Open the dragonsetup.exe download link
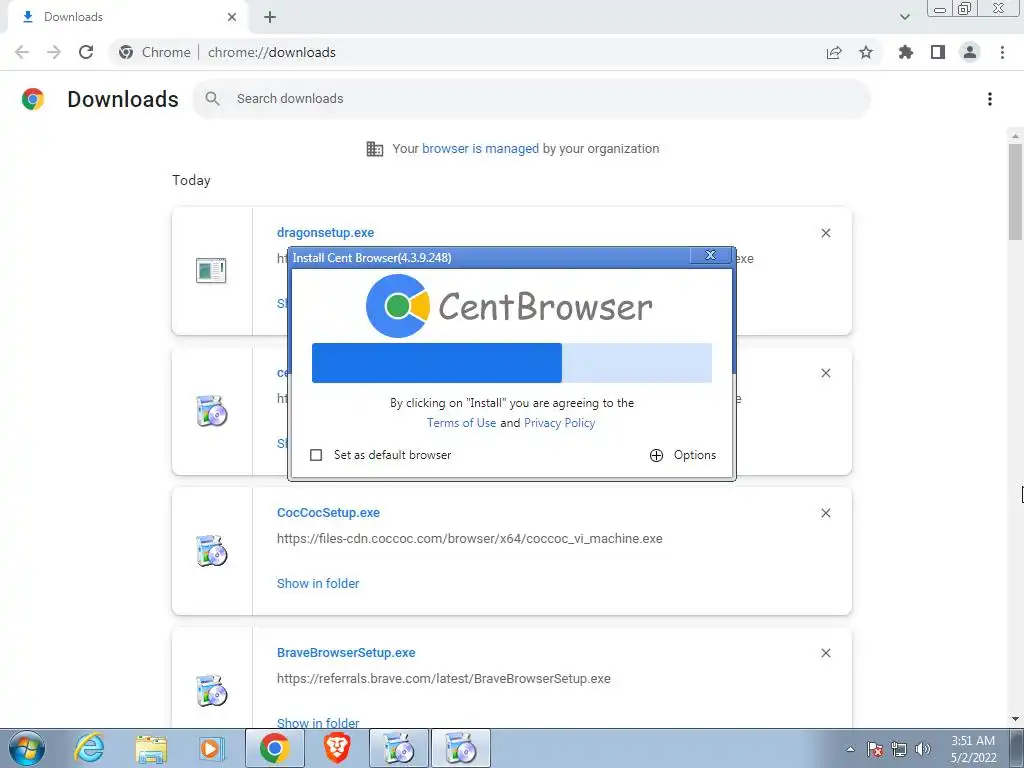 (x=325, y=232)
